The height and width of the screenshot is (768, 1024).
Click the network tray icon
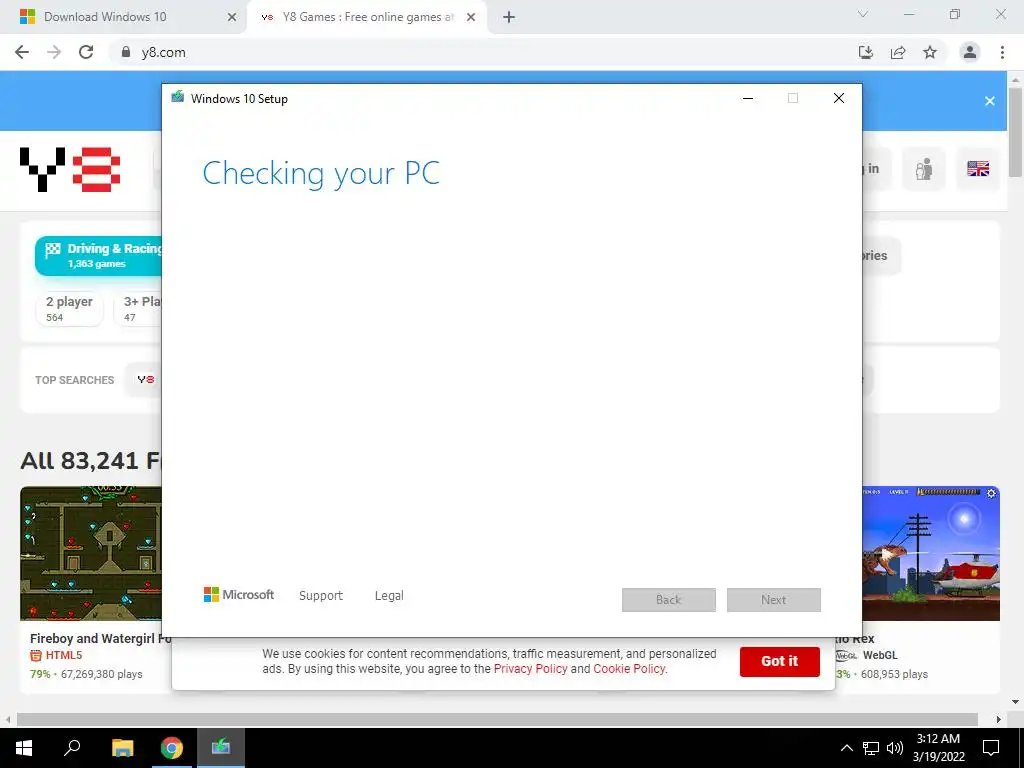(871, 748)
